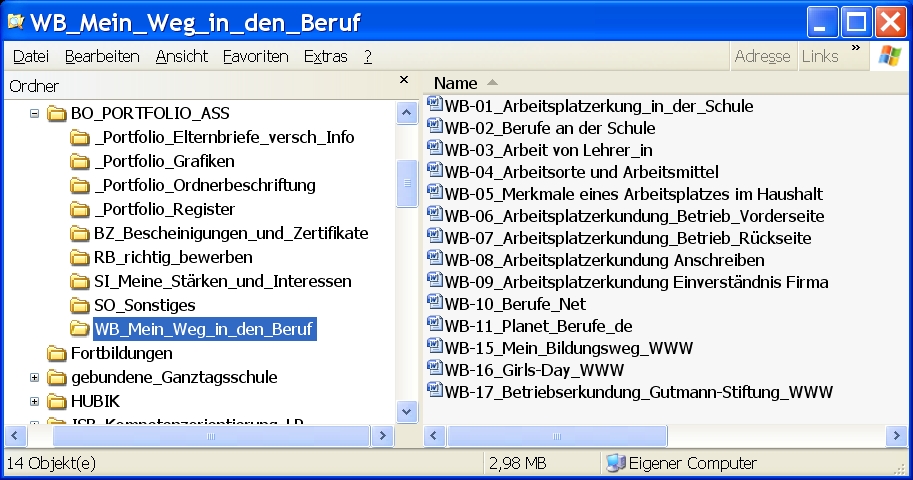Click the BZ_Bescheinigungen_und_Zertifikate folder icon
The width and height of the screenshot is (913, 480).
[80, 234]
